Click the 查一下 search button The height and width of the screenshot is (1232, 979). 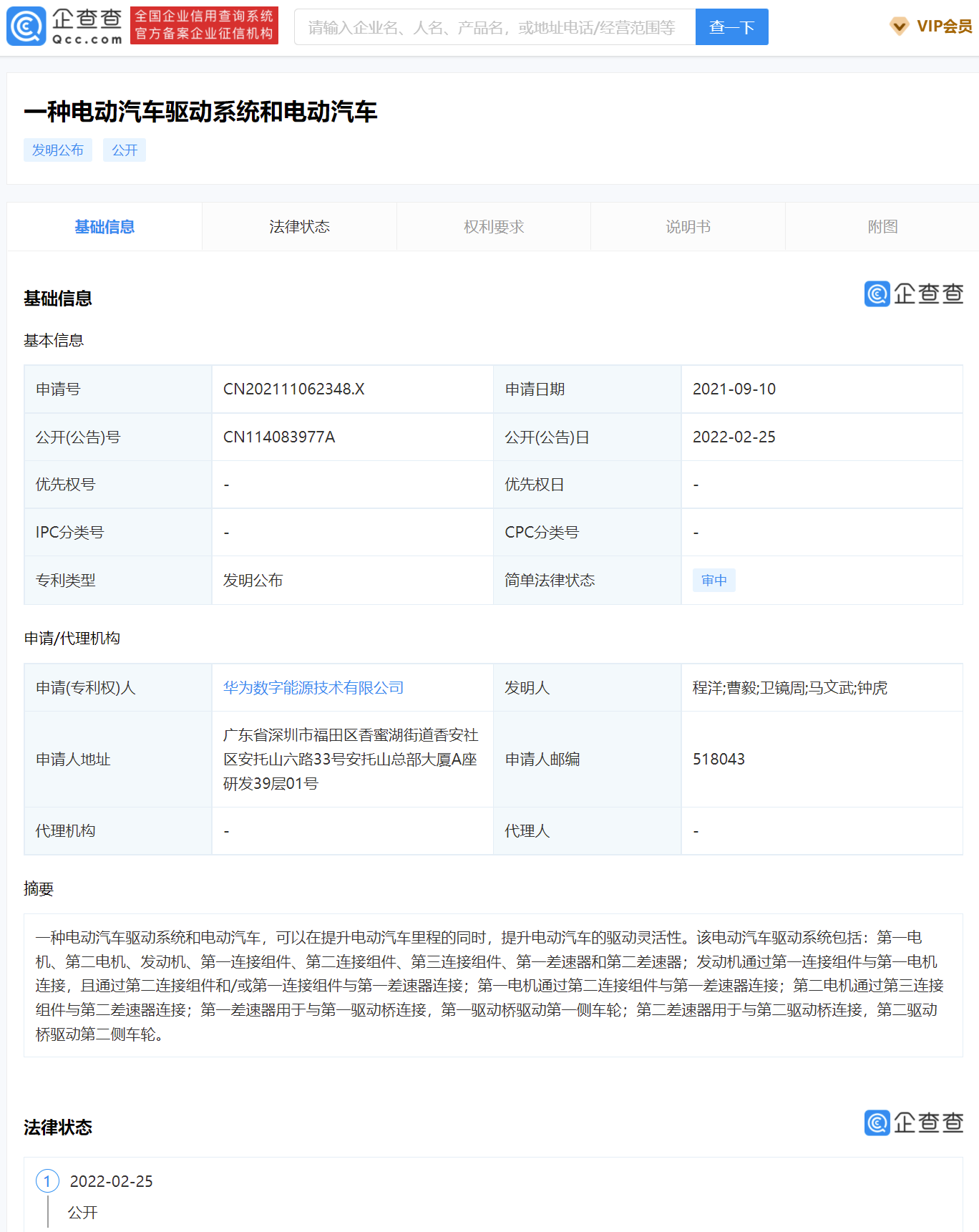click(731, 27)
